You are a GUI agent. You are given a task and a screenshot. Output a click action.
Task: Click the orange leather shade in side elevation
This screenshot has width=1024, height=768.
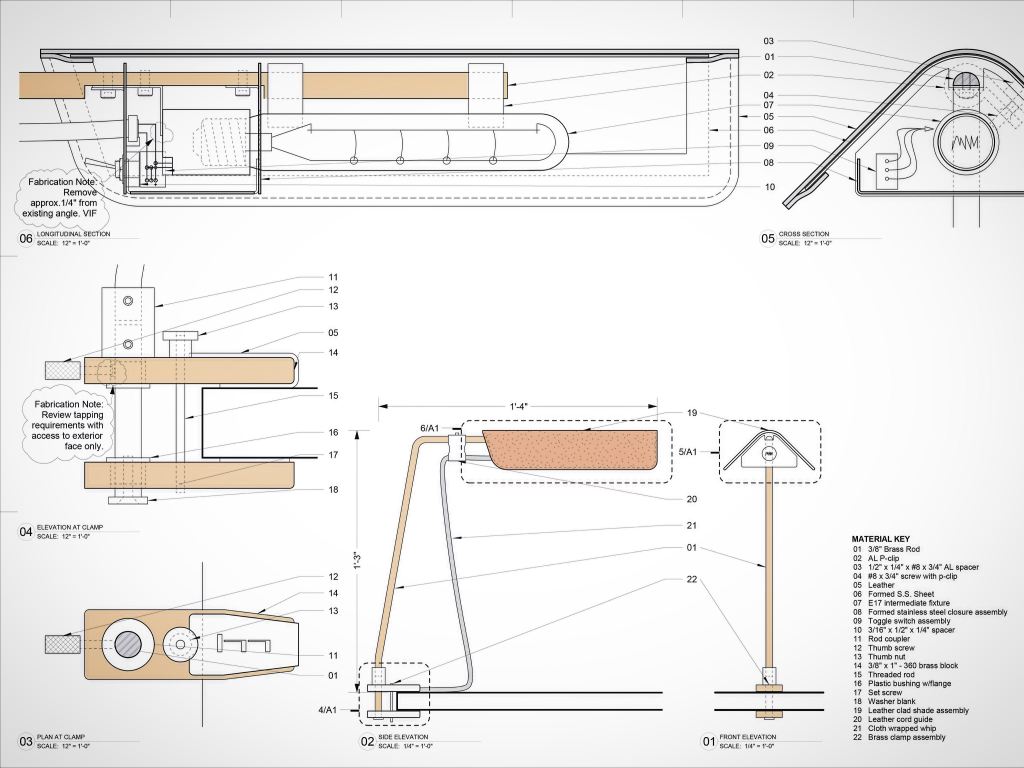pos(570,450)
